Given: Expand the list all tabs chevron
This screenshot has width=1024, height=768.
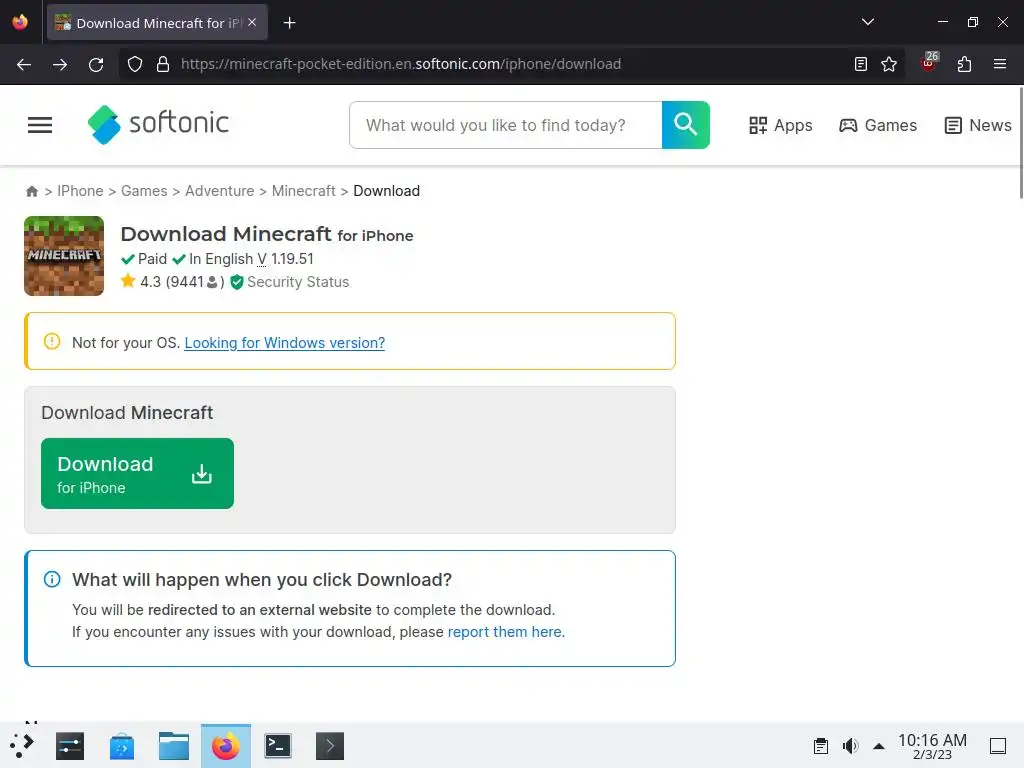Looking at the screenshot, I should [x=868, y=22].
